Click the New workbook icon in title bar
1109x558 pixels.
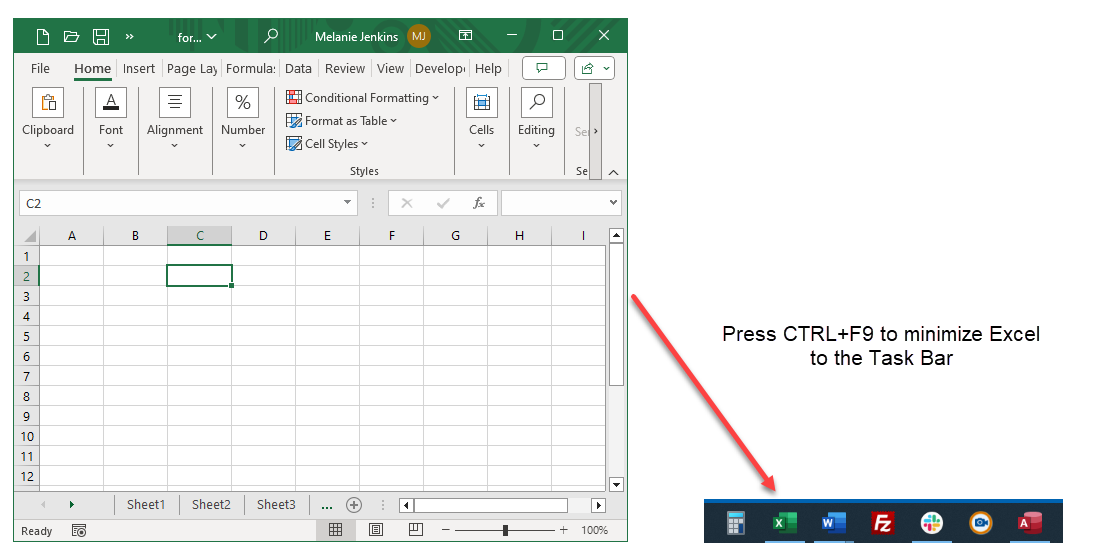(x=43, y=36)
